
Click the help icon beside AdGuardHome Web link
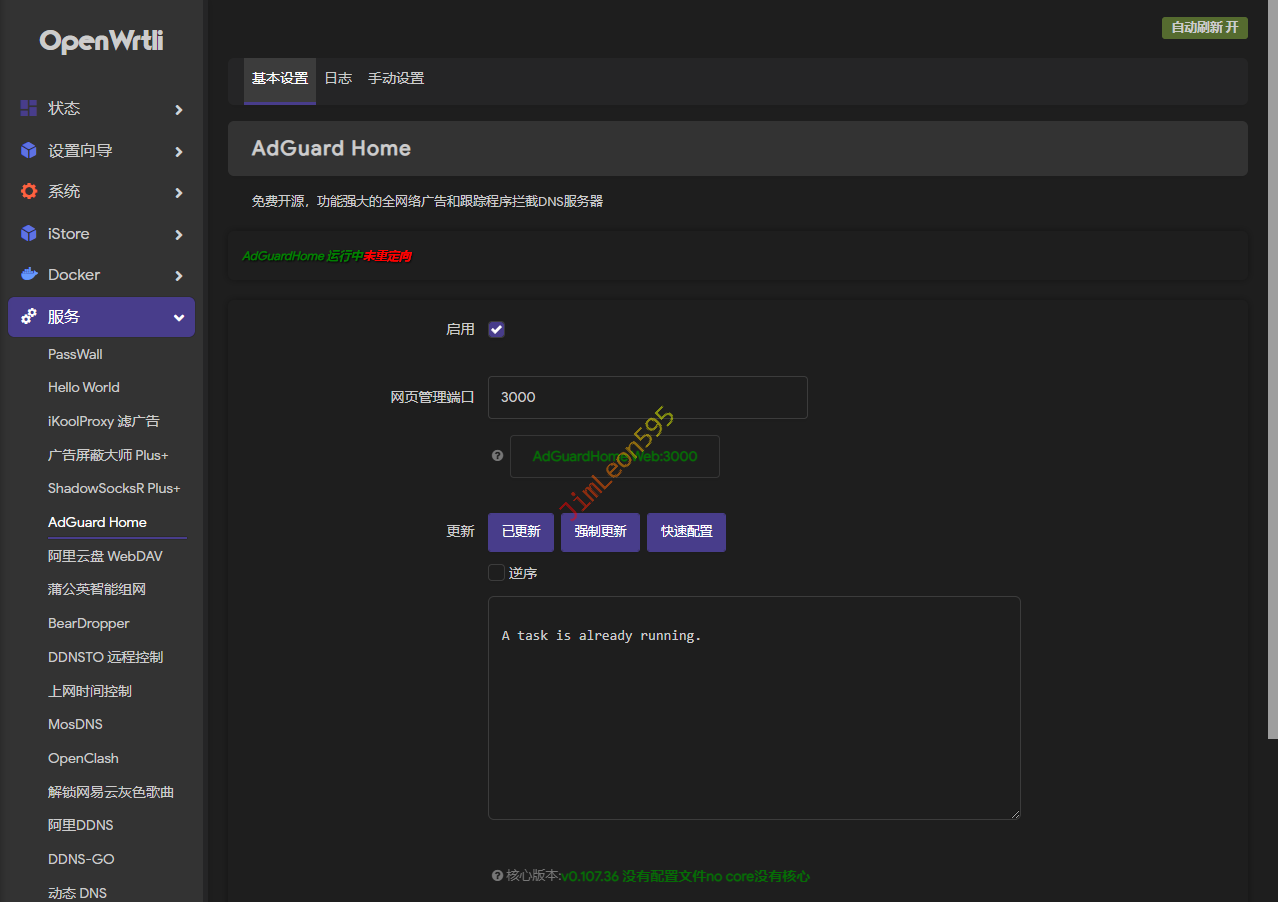click(497, 456)
